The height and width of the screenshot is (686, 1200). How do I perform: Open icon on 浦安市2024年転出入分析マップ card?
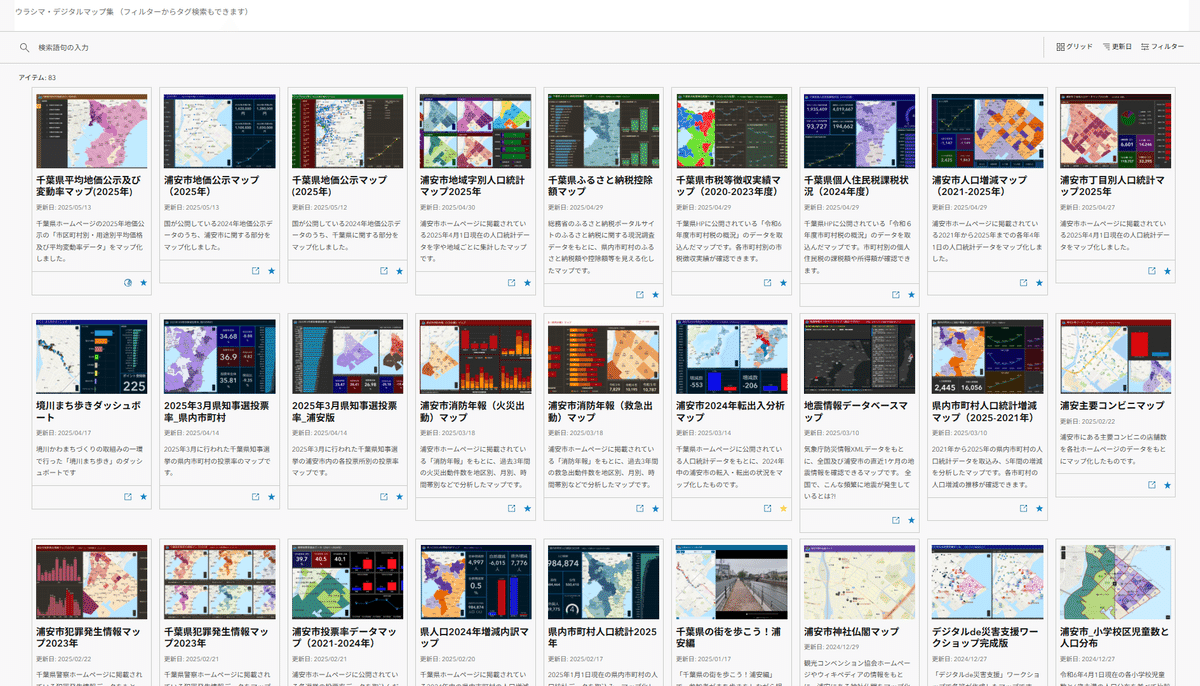768,508
